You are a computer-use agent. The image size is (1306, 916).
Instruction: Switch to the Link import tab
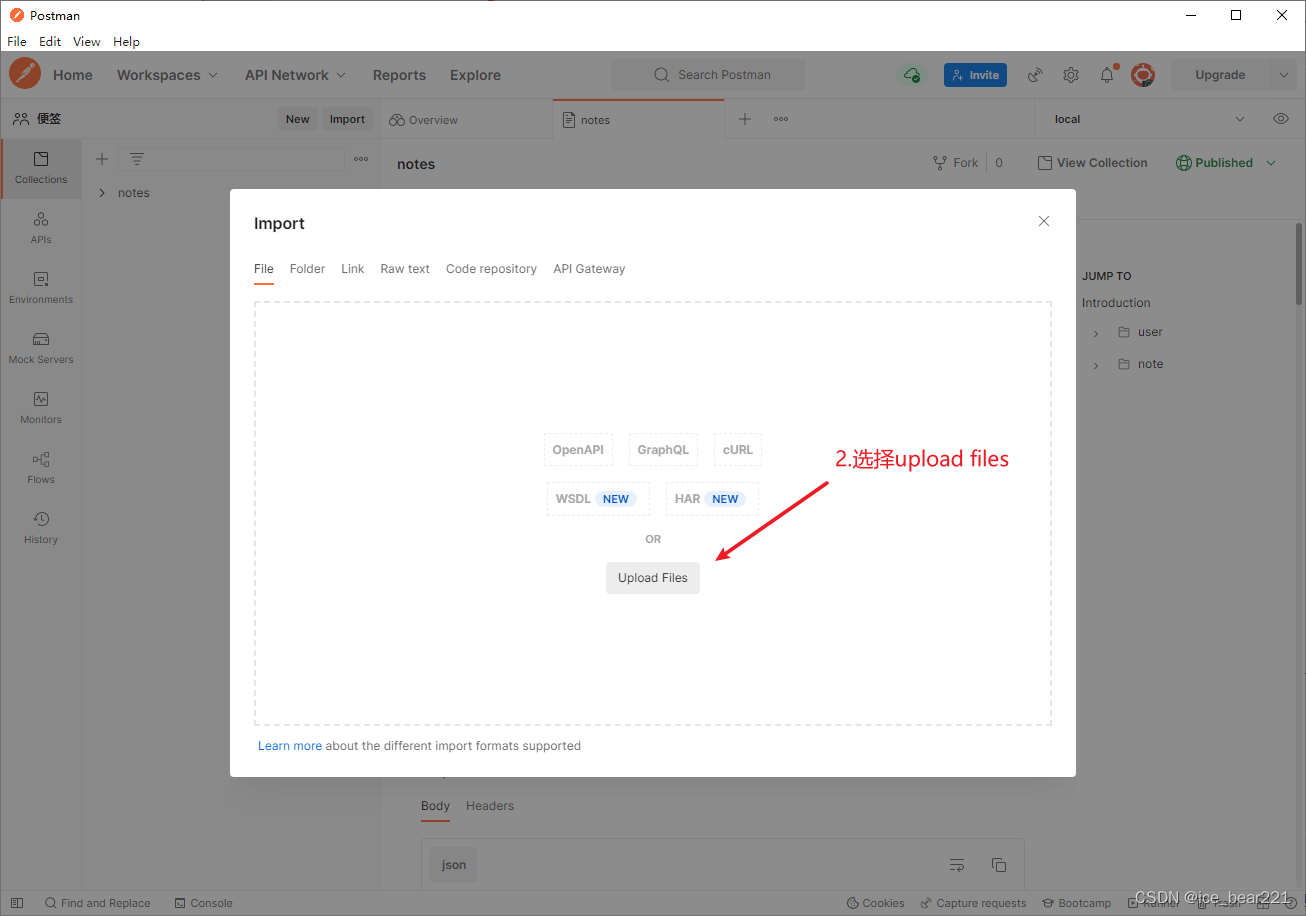click(353, 269)
